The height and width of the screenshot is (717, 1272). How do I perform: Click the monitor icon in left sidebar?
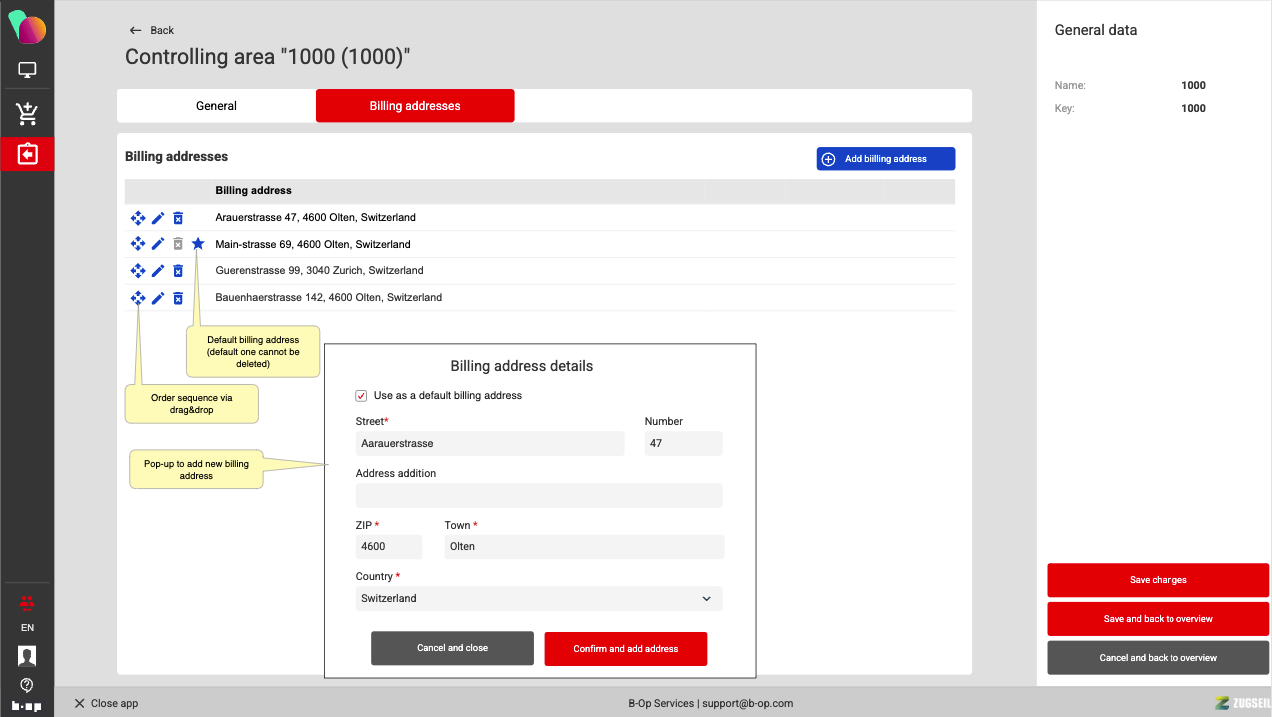tap(27, 71)
